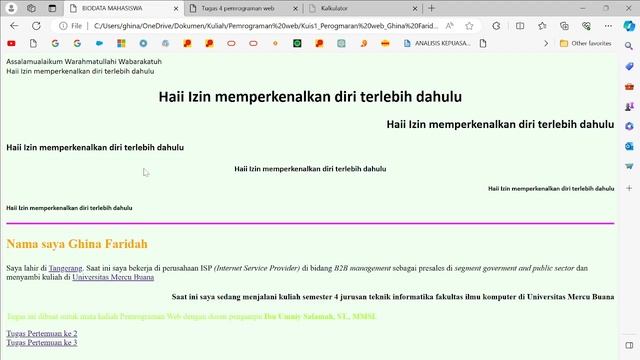Toggle Split screen view icon
This screenshot has width=640, height=360.
coord(520,26)
